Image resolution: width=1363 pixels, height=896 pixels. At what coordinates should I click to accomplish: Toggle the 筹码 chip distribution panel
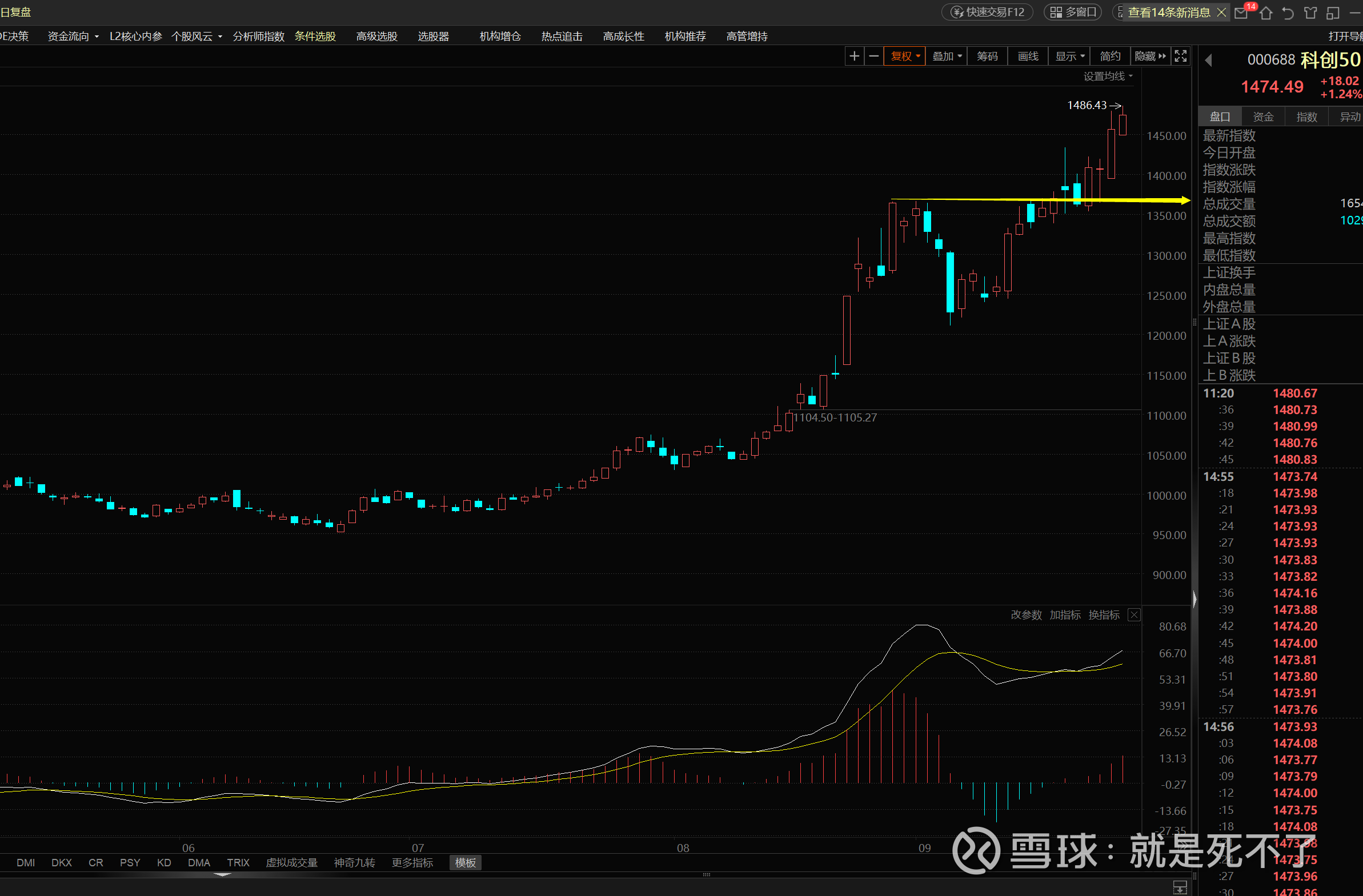tap(987, 56)
